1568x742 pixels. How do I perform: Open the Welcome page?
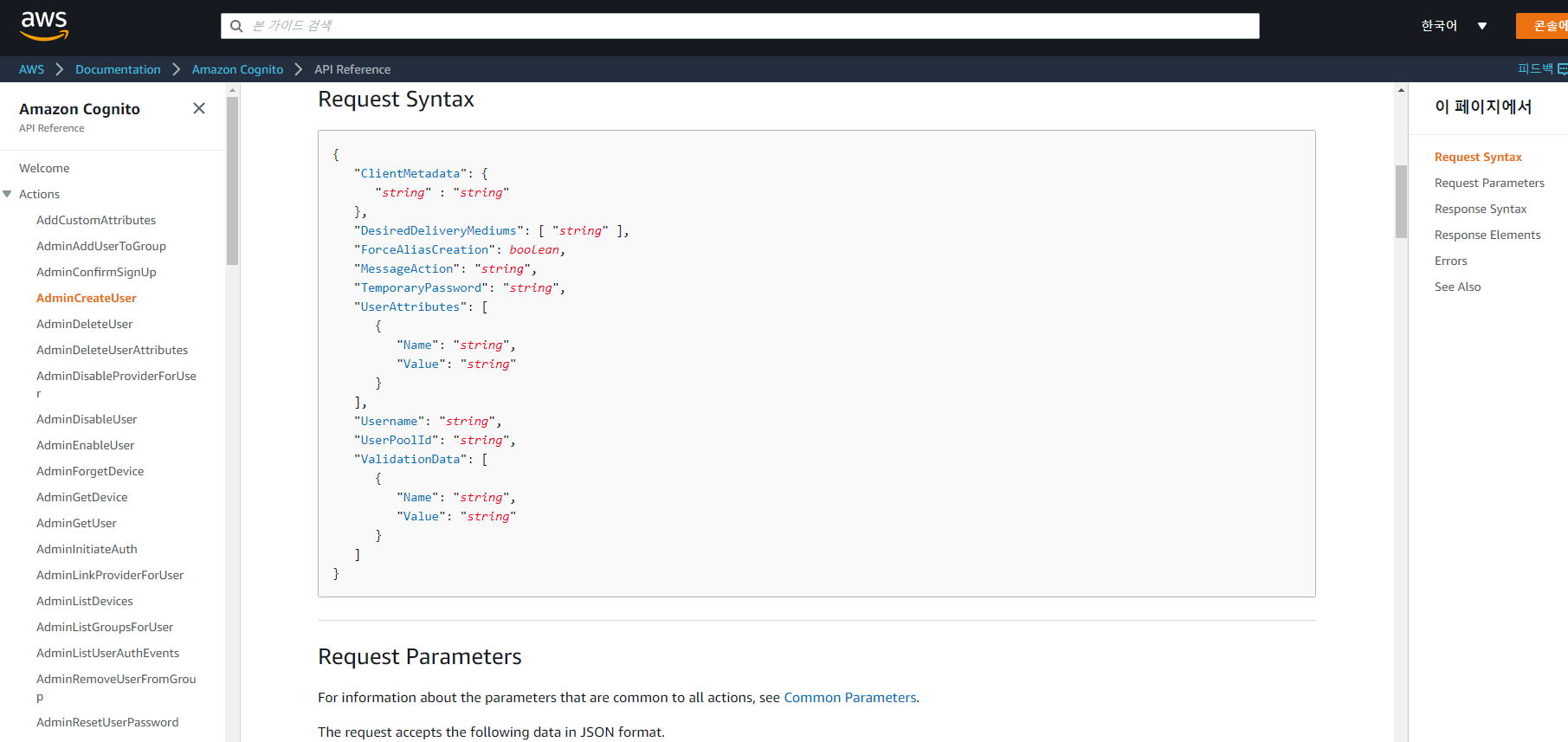[x=44, y=168]
